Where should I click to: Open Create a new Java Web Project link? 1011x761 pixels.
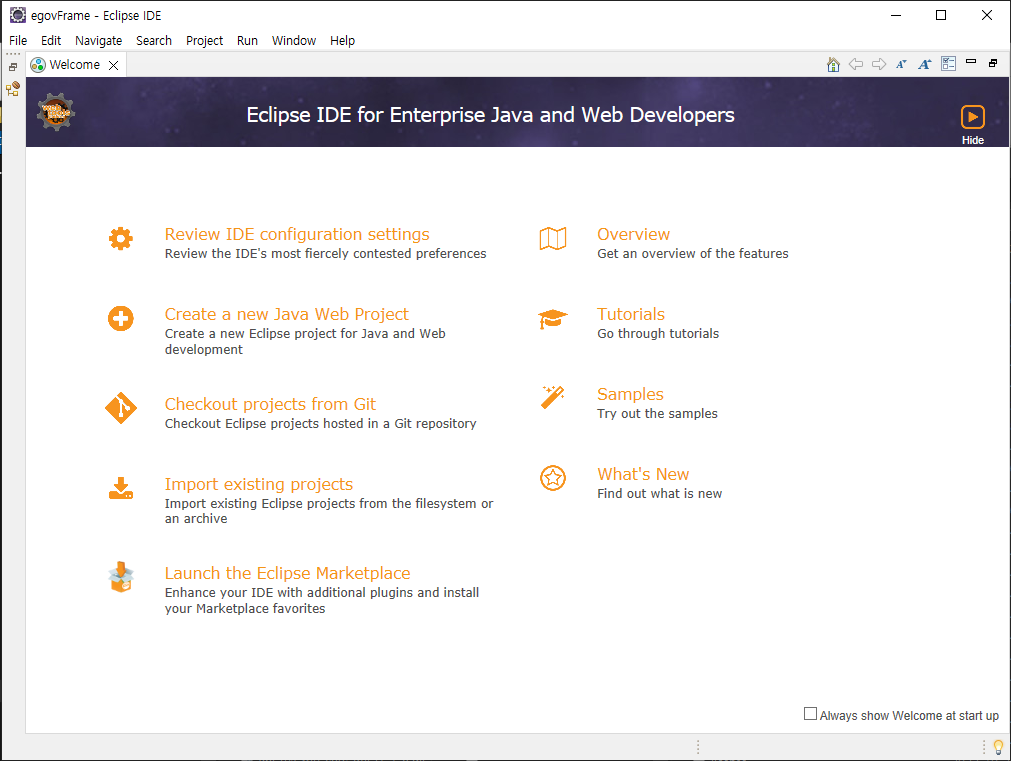click(286, 314)
